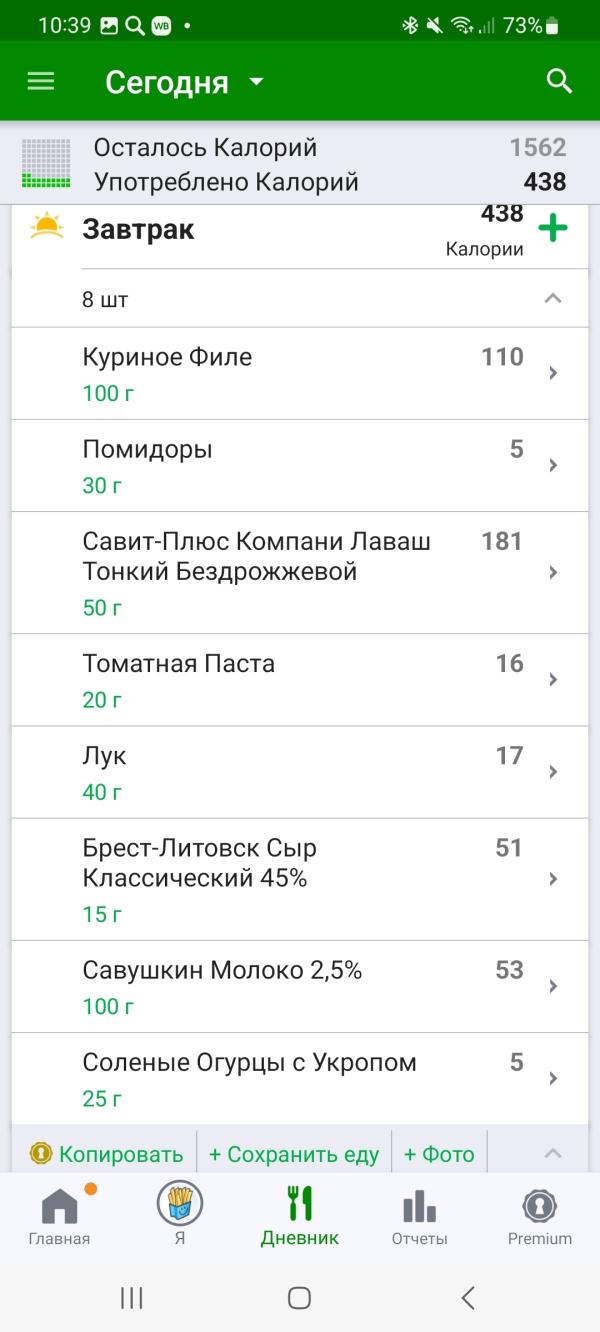Collapse the breakfast footer chevron

click(x=552, y=1153)
